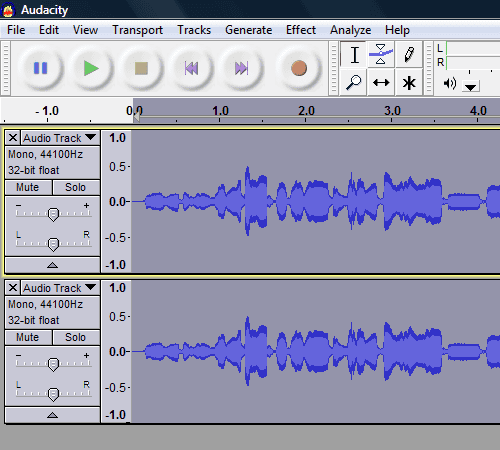Click the second track's pan slider
Viewport: 500px width, 450px height.
click(x=53, y=394)
